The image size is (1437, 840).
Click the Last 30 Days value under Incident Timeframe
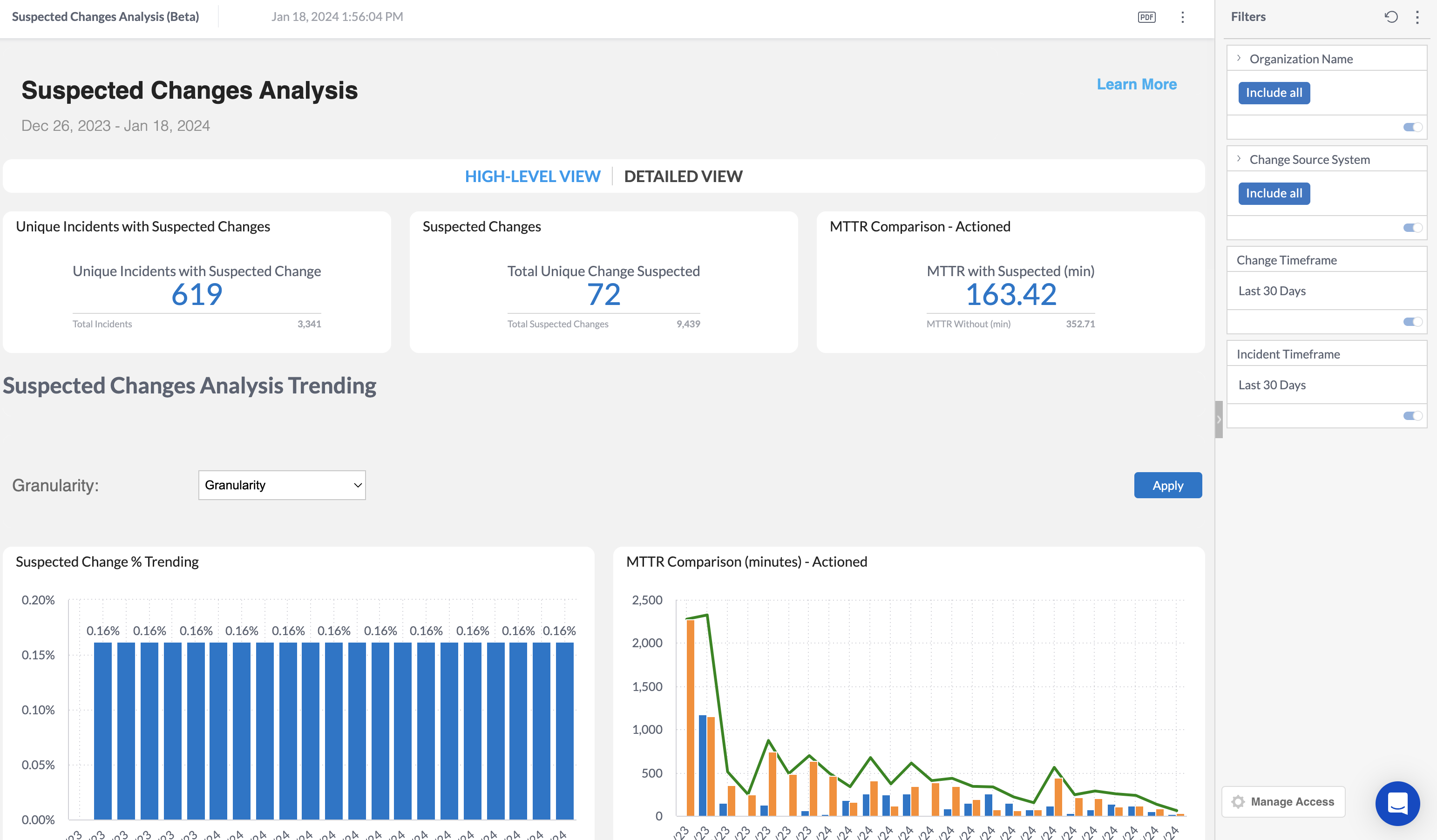[x=1272, y=385]
